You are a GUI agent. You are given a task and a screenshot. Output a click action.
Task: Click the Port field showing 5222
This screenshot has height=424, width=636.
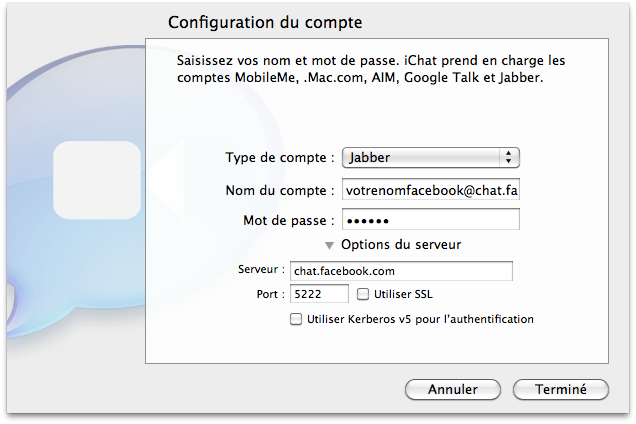click(x=318, y=294)
